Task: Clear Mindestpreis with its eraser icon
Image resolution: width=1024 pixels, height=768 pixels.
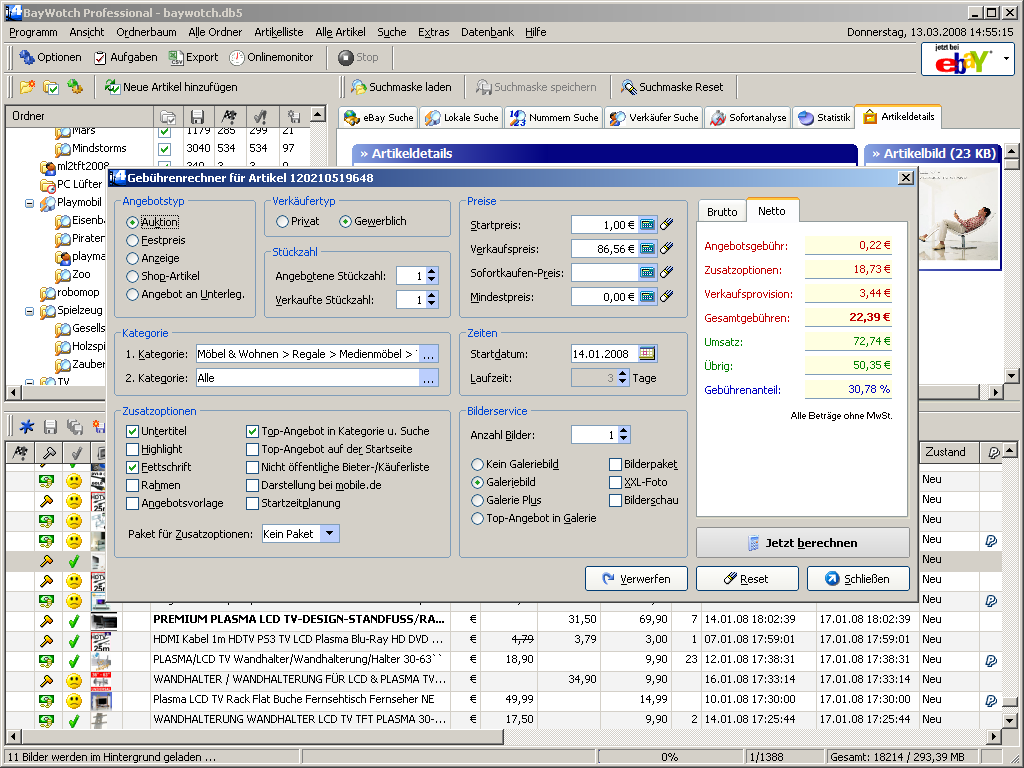Action: click(666, 296)
